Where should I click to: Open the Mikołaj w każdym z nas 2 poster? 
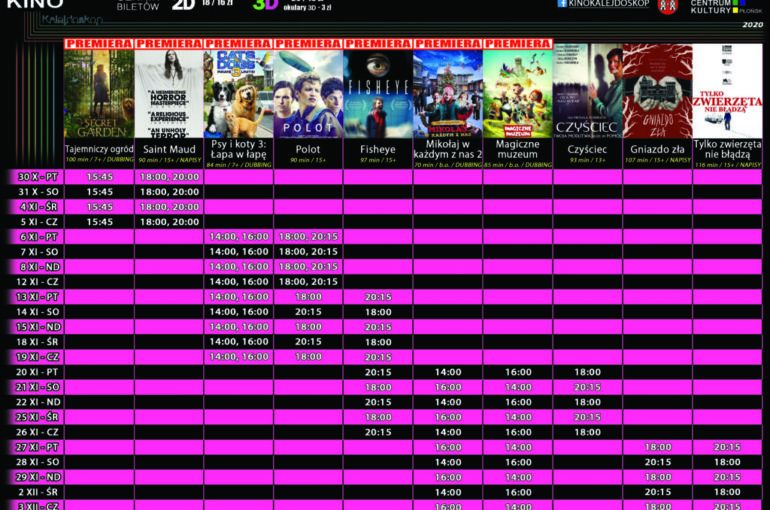point(448,94)
